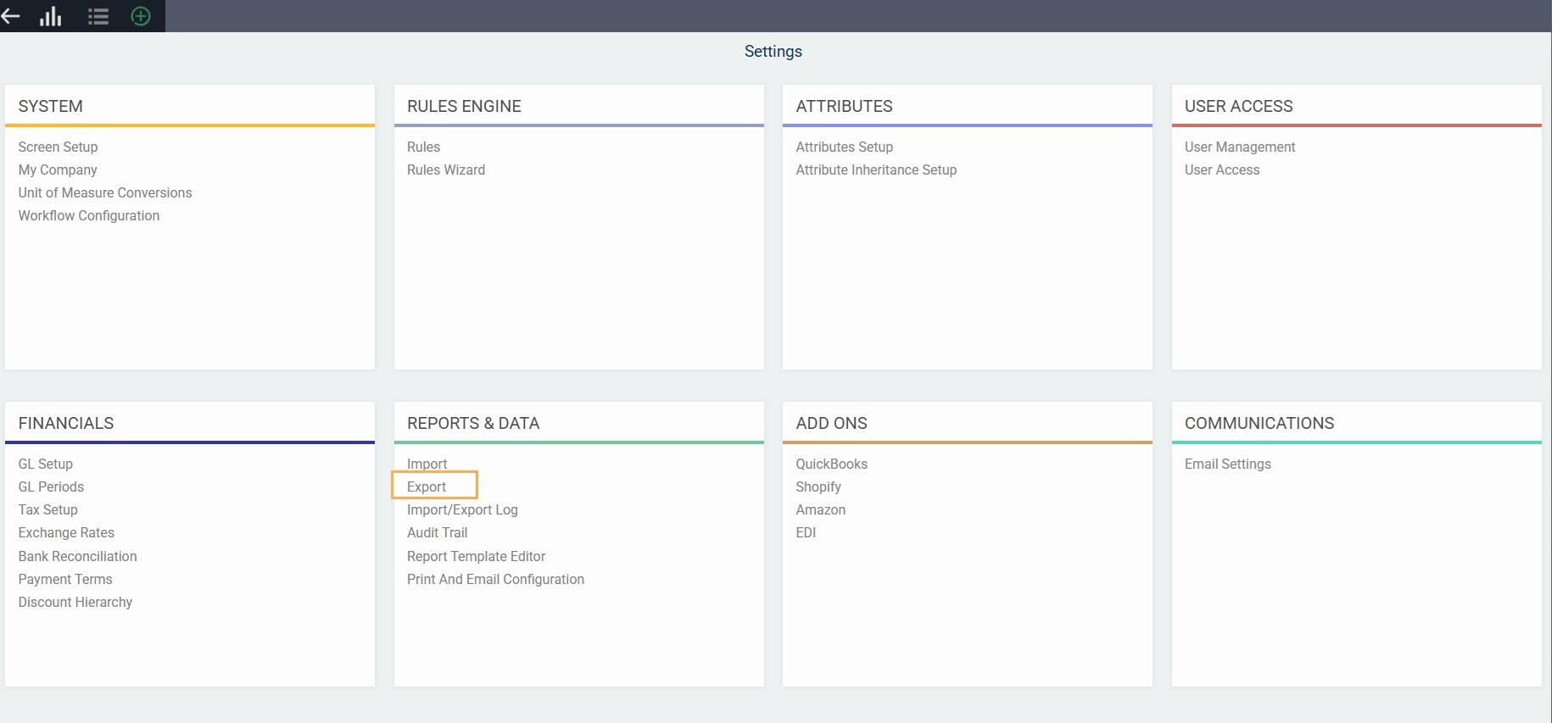Image resolution: width=1568 pixels, height=723 pixels.
Task: Select the Shopify add-on
Action: coord(818,487)
